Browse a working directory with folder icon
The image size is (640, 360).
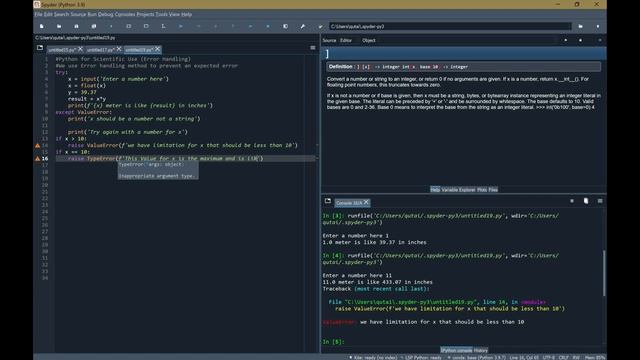[580, 26]
